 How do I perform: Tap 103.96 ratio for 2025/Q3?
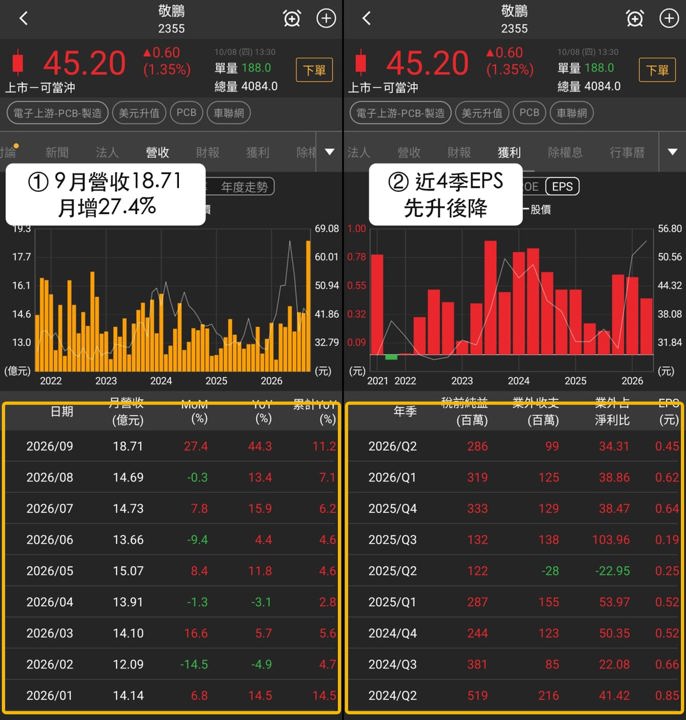(611, 540)
